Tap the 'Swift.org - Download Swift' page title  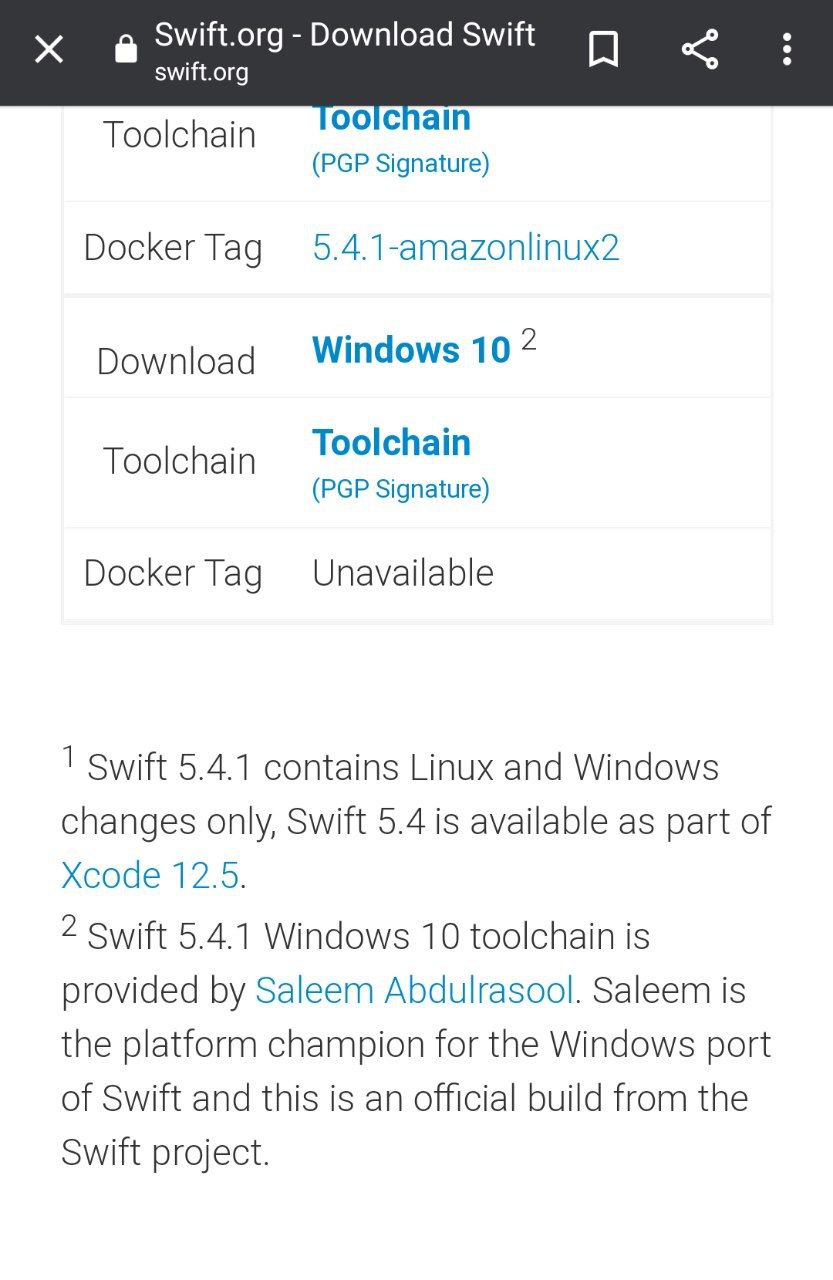(x=345, y=35)
